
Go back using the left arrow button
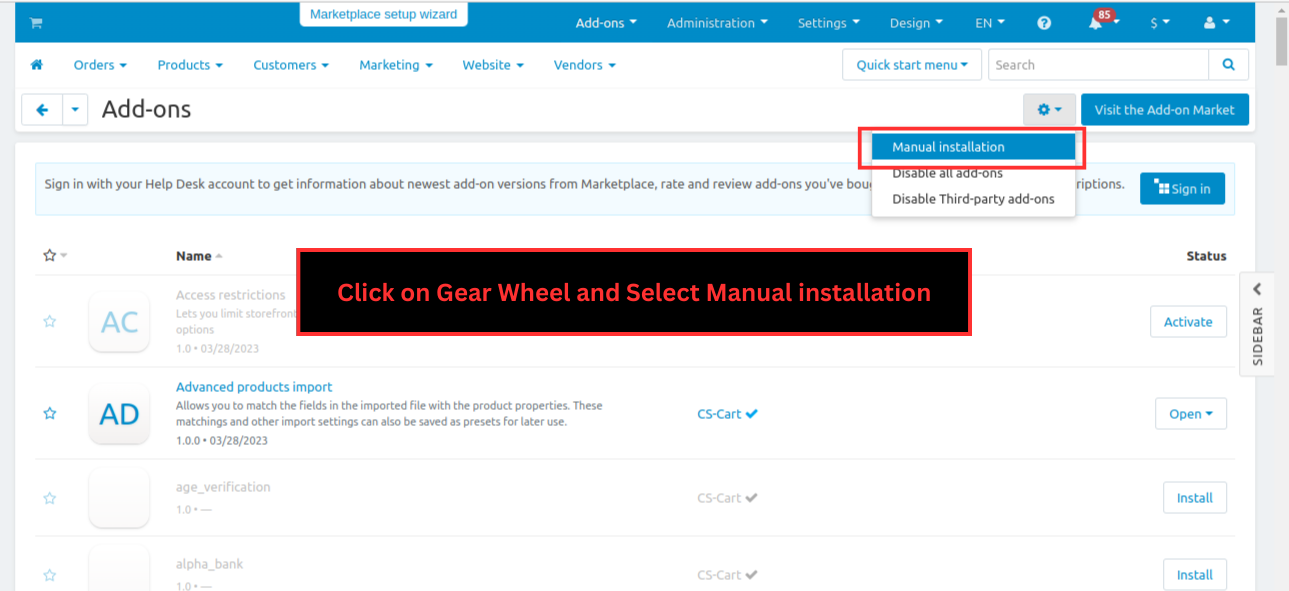click(42, 110)
